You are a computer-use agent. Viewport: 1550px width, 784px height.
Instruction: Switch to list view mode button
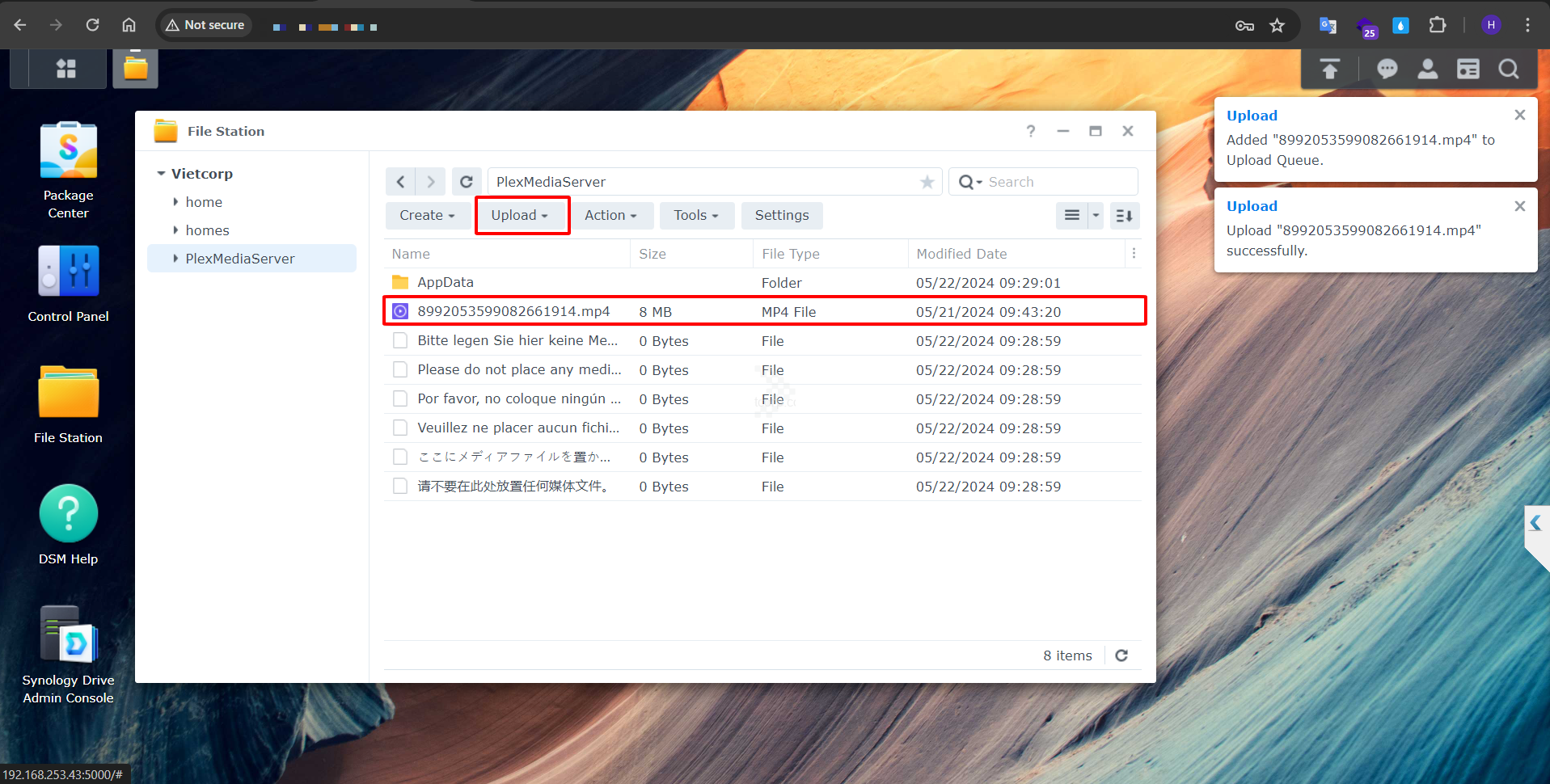[x=1071, y=216]
